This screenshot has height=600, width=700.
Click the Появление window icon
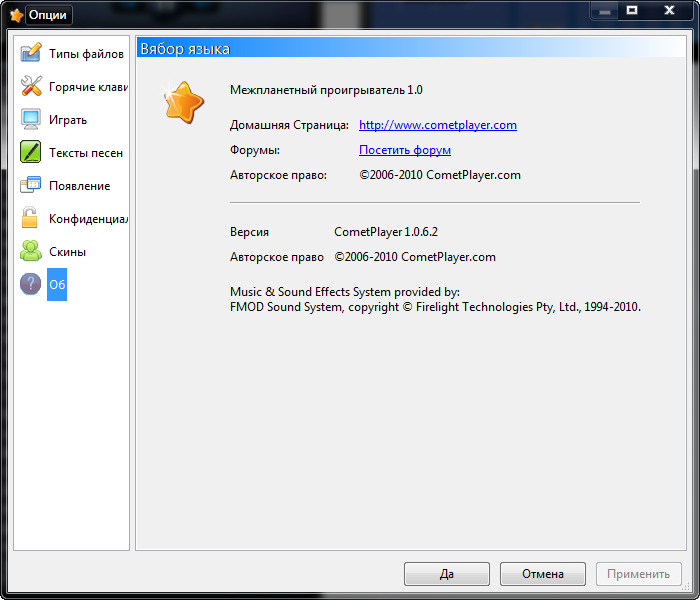(31, 185)
